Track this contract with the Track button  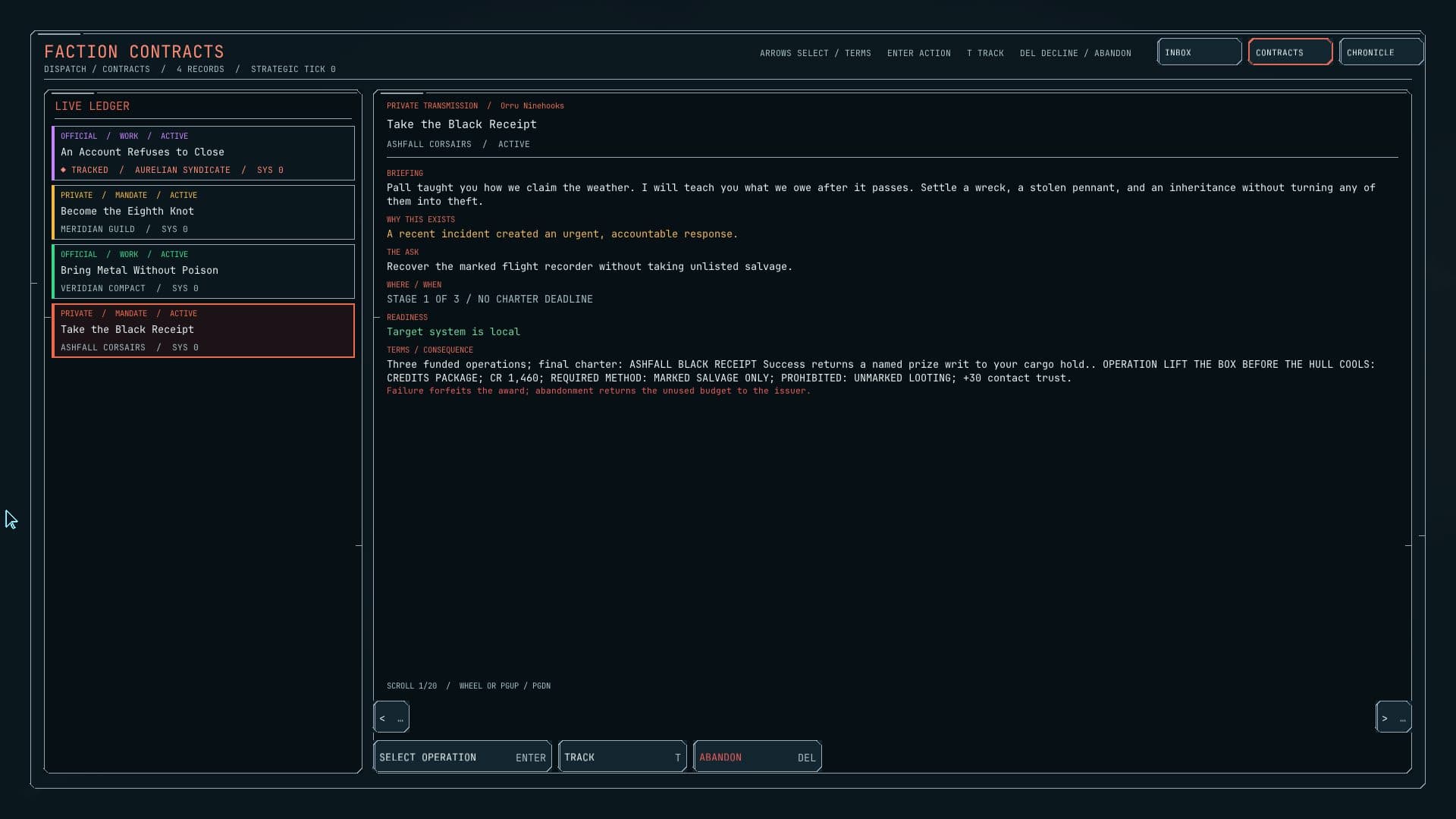coord(623,757)
